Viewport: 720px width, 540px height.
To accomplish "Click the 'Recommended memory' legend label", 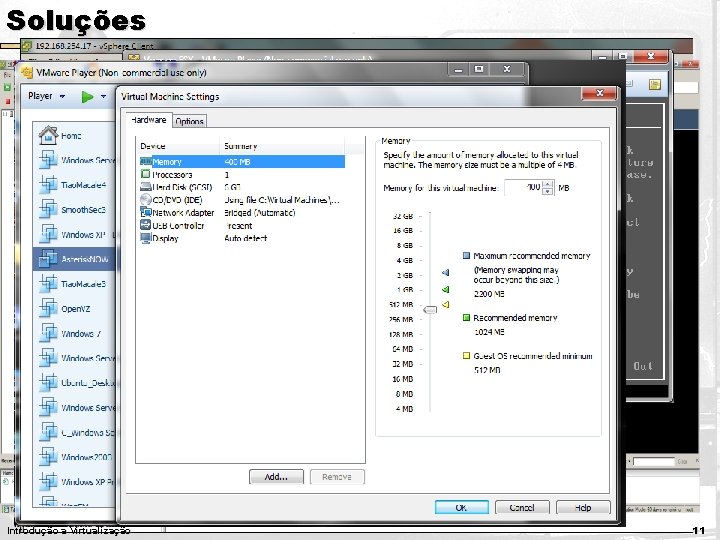I will tap(515, 318).
